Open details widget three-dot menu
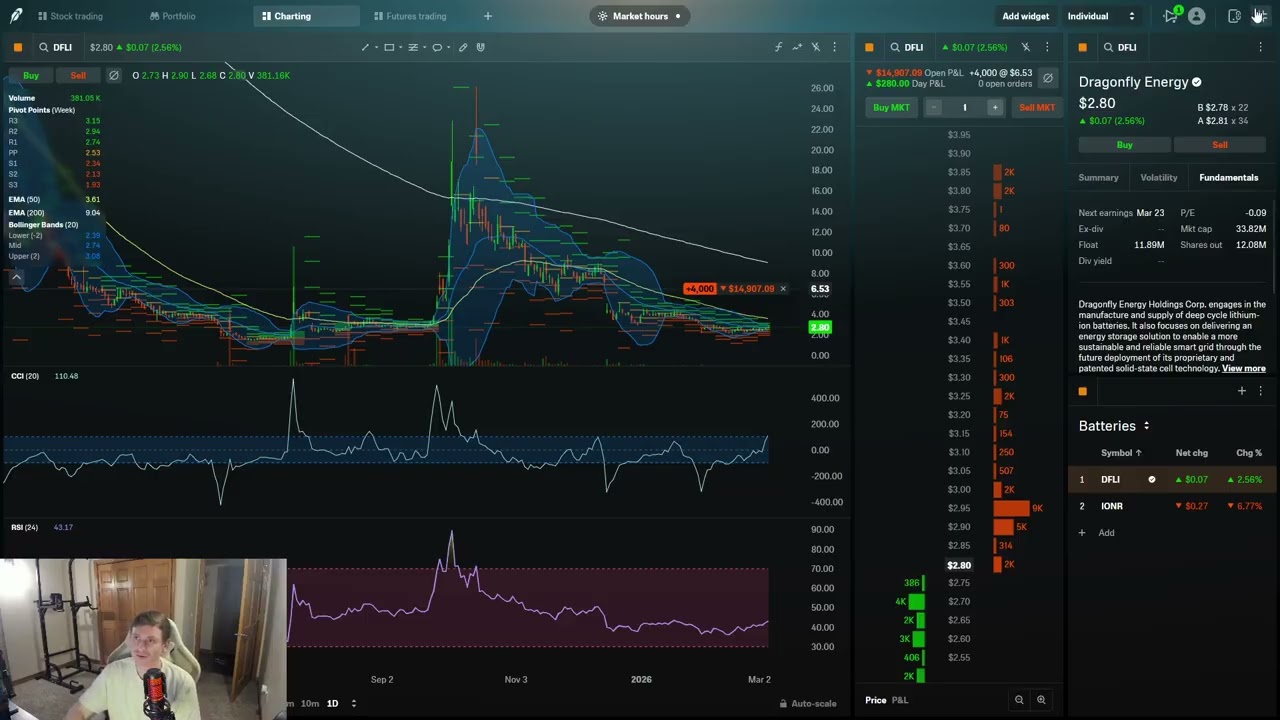The image size is (1280, 720). pos(1260,47)
